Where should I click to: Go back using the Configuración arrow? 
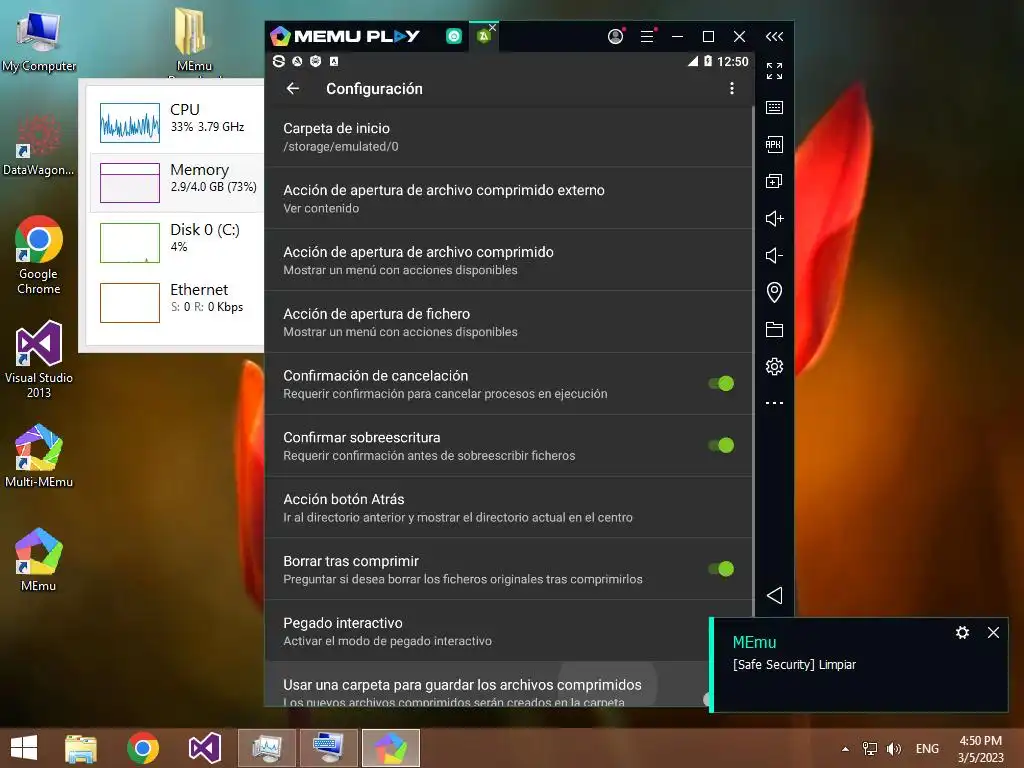click(x=293, y=88)
